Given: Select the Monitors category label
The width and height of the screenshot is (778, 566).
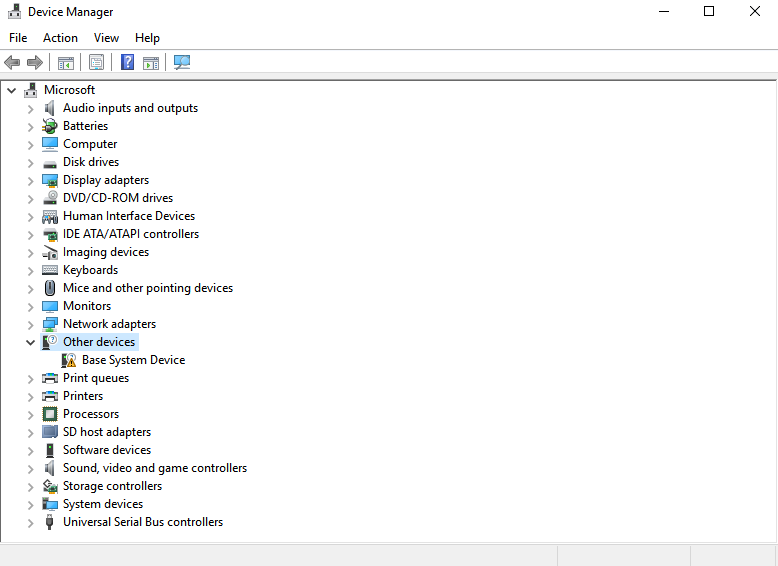Looking at the screenshot, I should point(87,306).
